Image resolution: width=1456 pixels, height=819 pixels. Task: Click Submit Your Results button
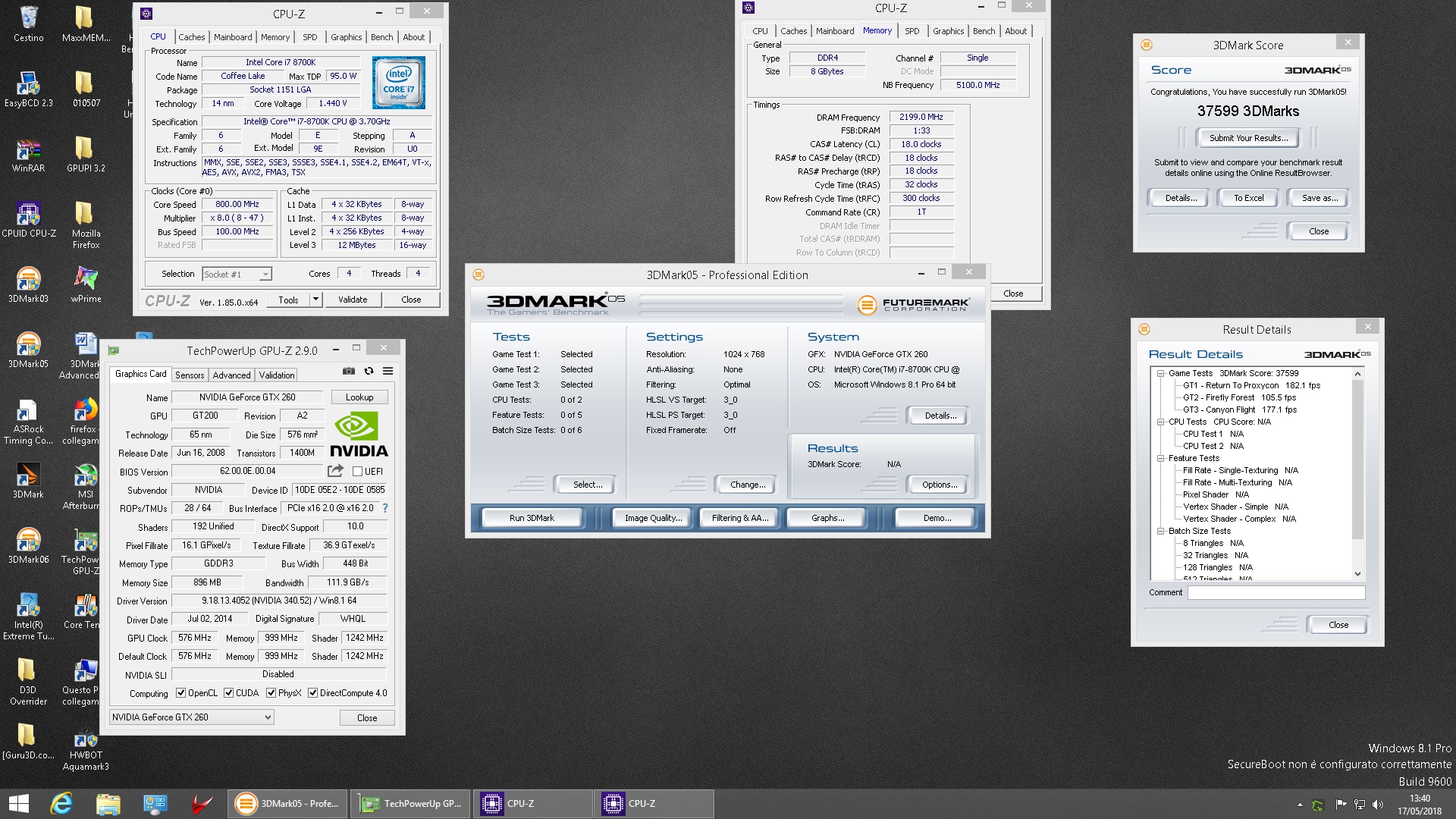pyautogui.click(x=1248, y=138)
